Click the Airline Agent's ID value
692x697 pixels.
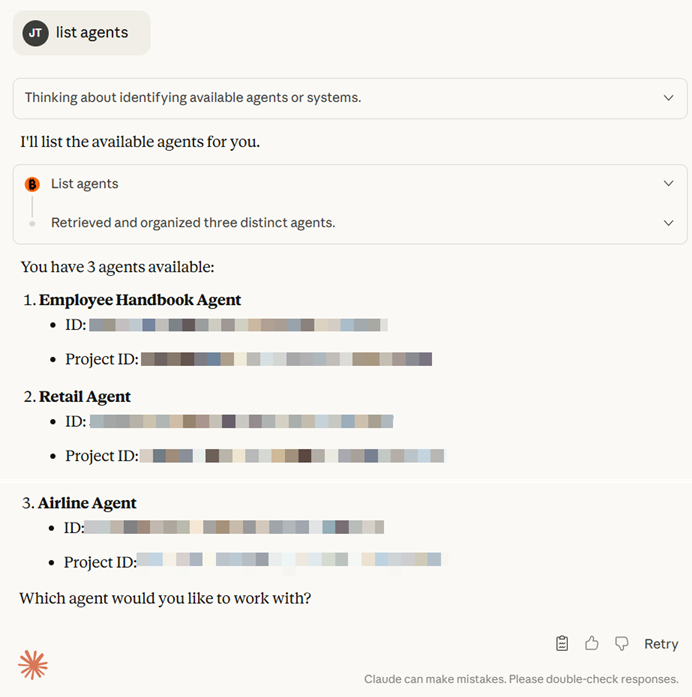coord(234,527)
